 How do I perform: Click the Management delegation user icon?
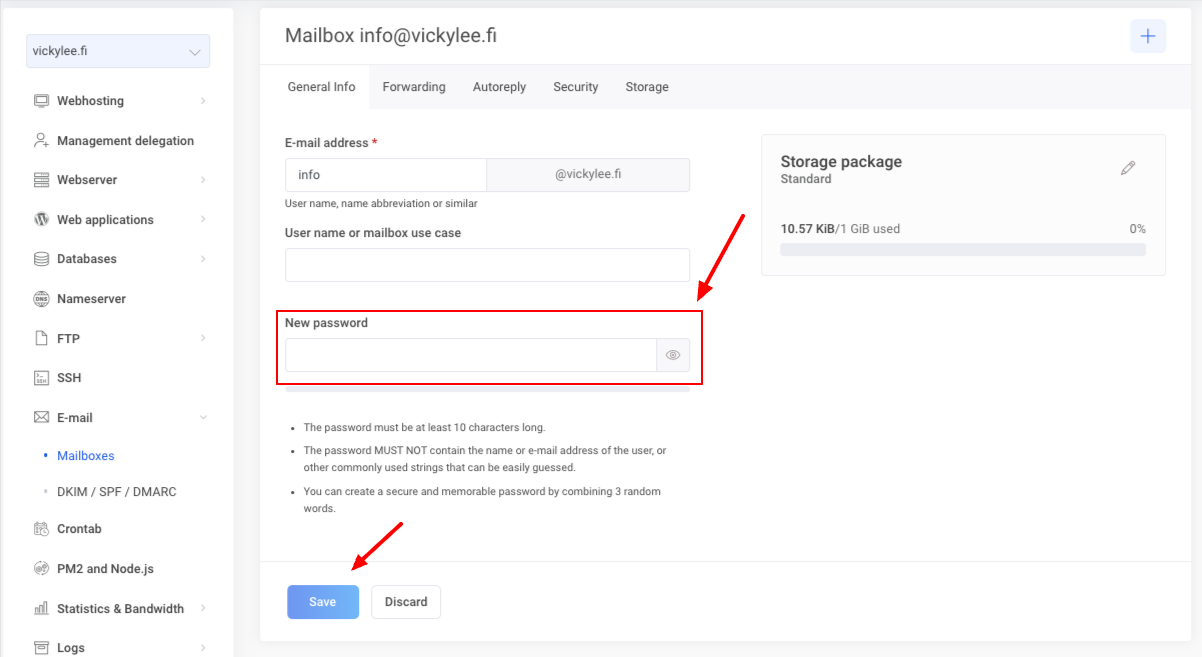click(41, 141)
